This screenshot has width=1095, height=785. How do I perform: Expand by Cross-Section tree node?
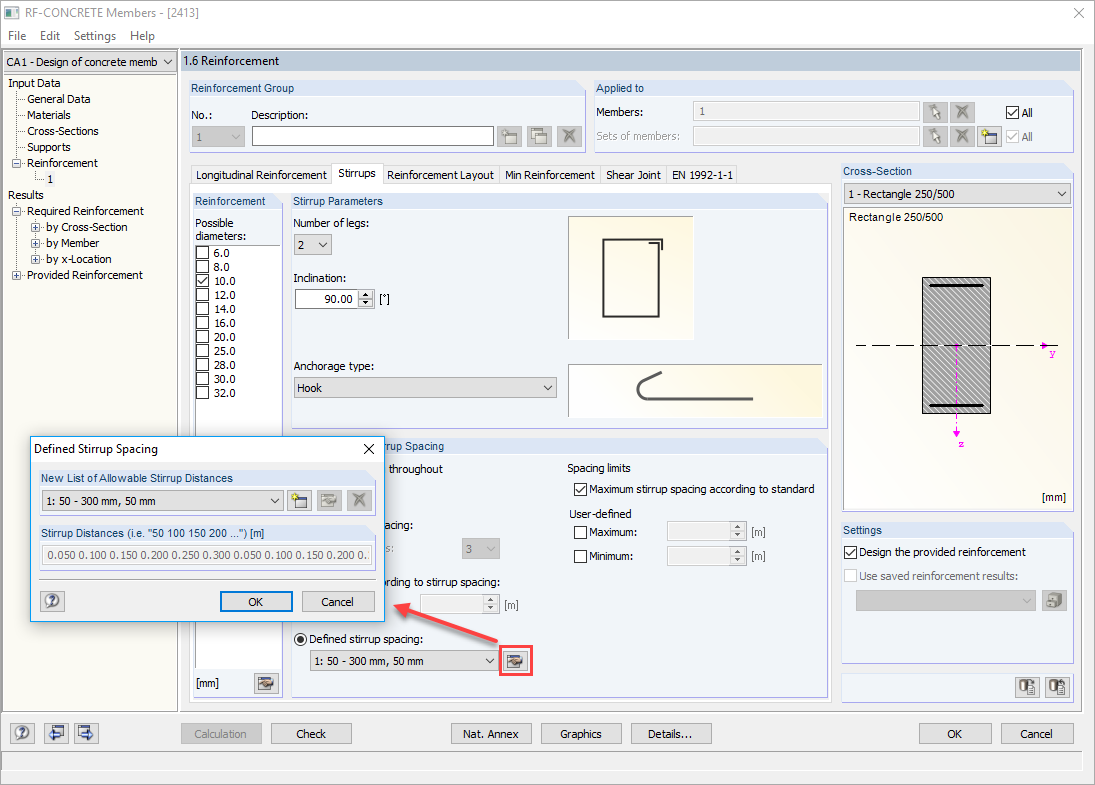point(36,227)
